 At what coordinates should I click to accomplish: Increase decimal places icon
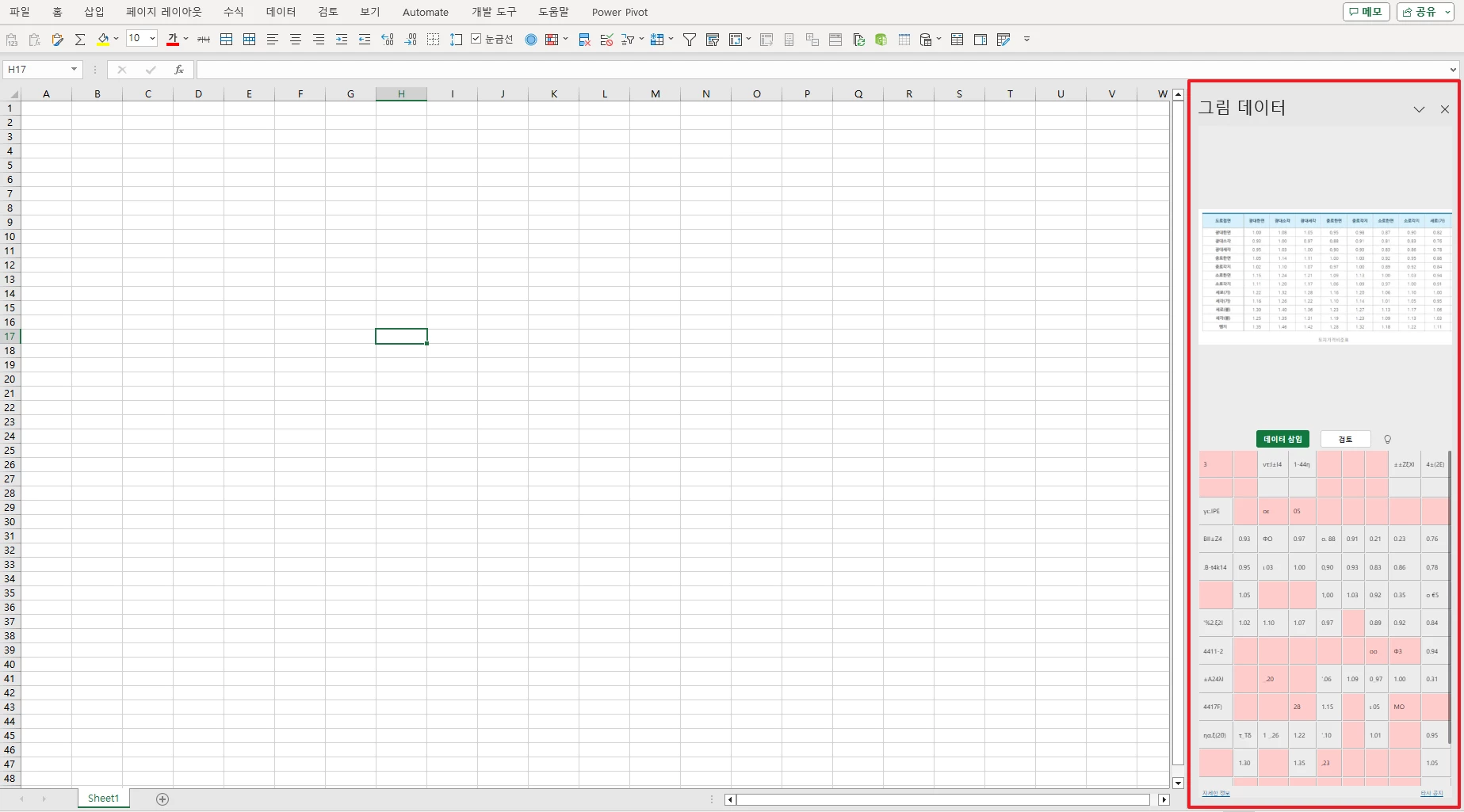(x=388, y=40)
